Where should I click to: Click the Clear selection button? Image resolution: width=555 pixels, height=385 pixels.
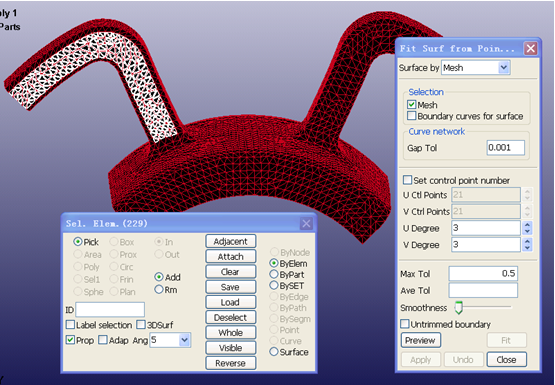(230, 272)
